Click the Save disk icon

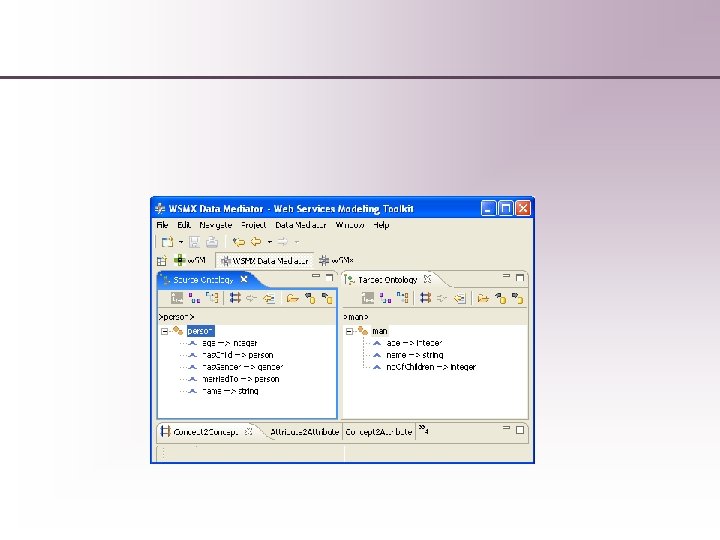(194, 242)
